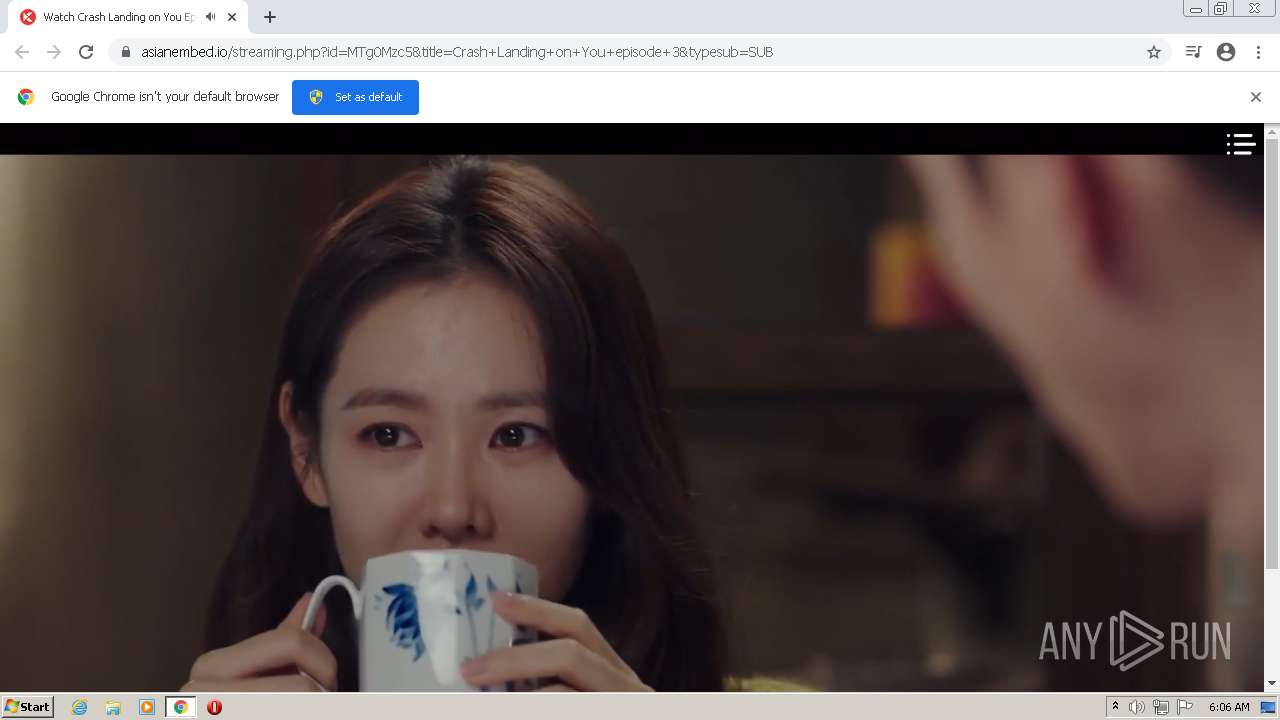Restore down the Chrome window

[1221, 9]
